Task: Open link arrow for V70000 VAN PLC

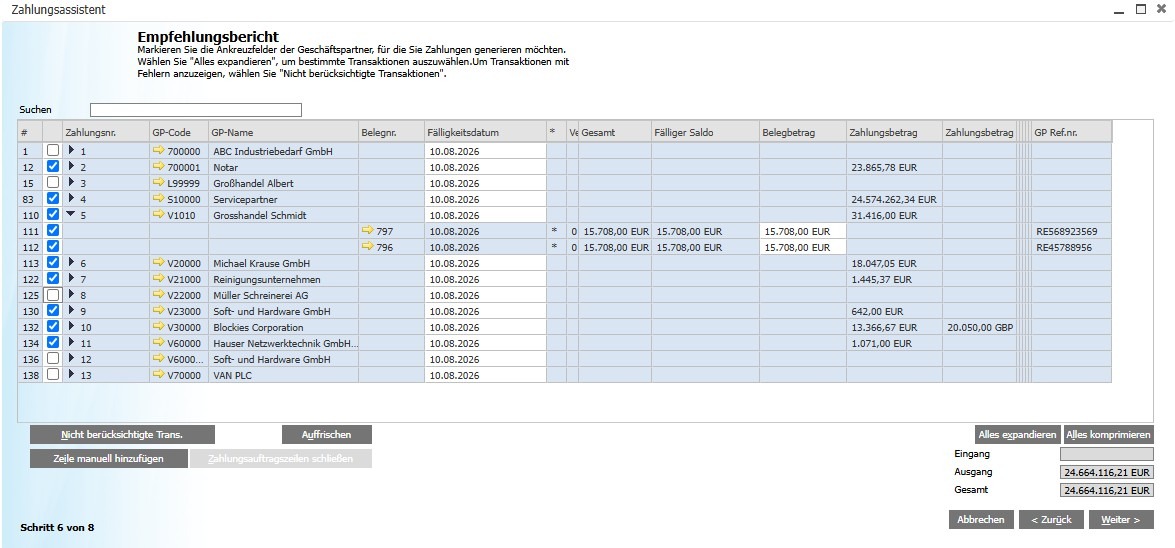Action: 158,375
